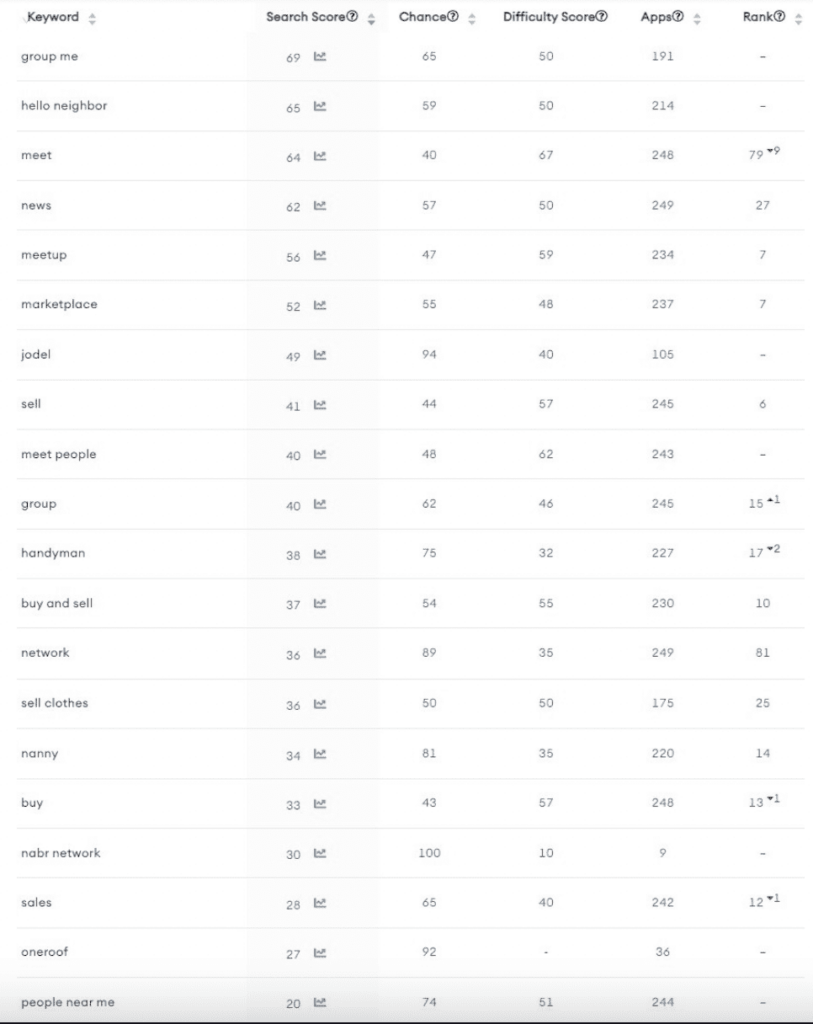
Task: Open trend chart icon for "group me"
Action: [320, 56]
